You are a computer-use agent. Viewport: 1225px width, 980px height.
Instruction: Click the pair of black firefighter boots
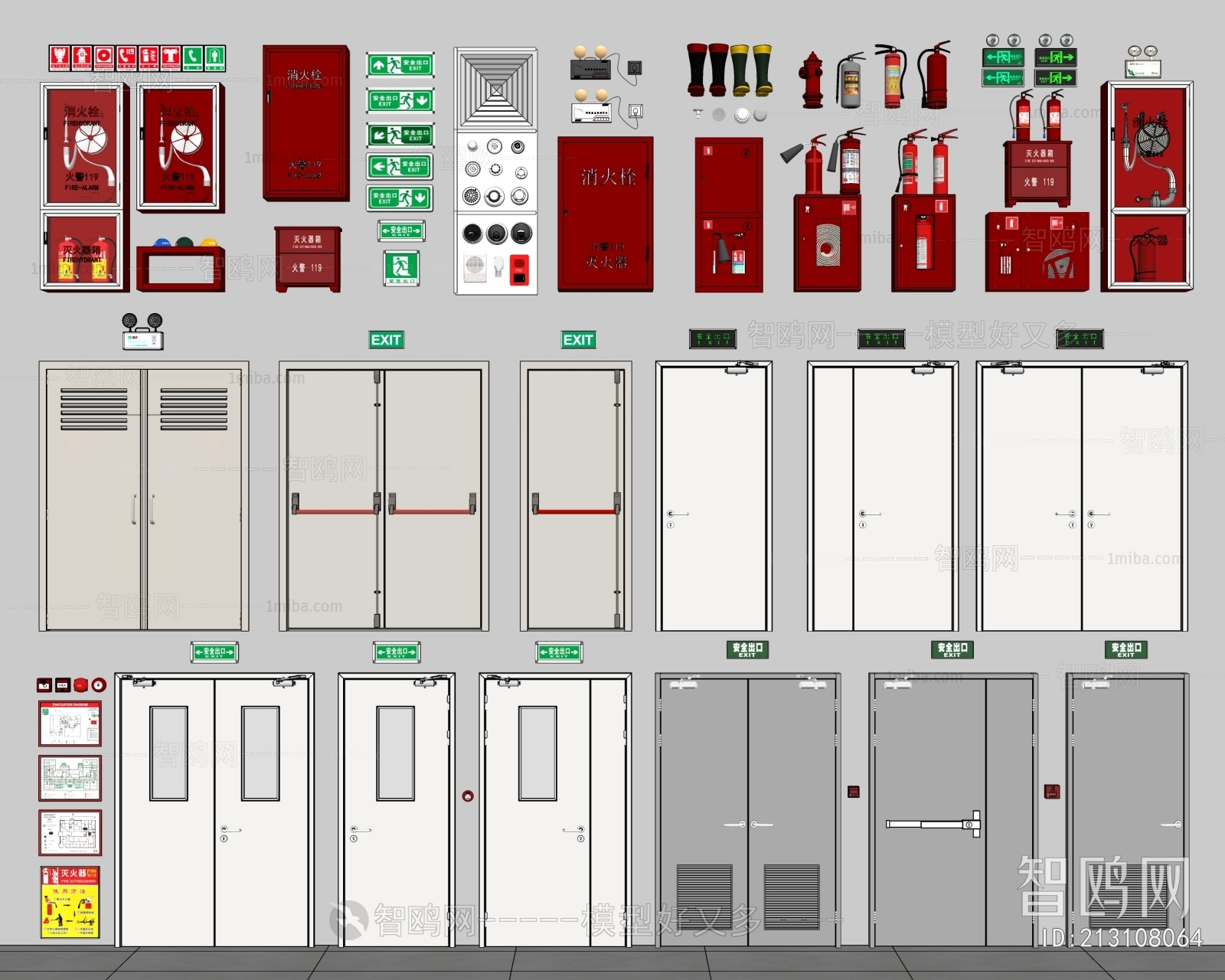pos(707,70)
